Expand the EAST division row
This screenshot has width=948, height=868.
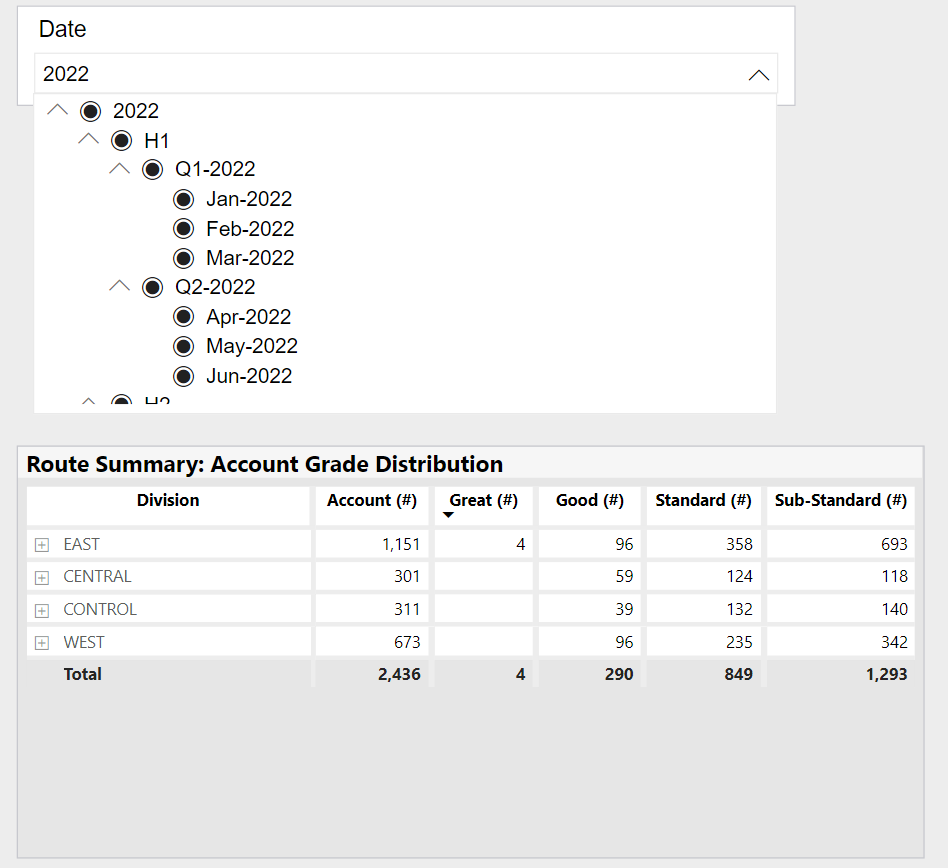42,545
